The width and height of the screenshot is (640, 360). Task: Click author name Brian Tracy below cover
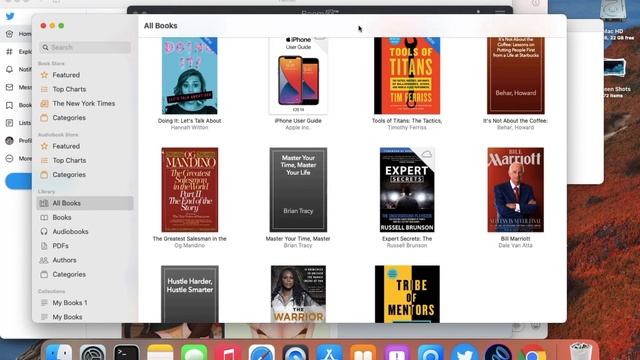298,246
